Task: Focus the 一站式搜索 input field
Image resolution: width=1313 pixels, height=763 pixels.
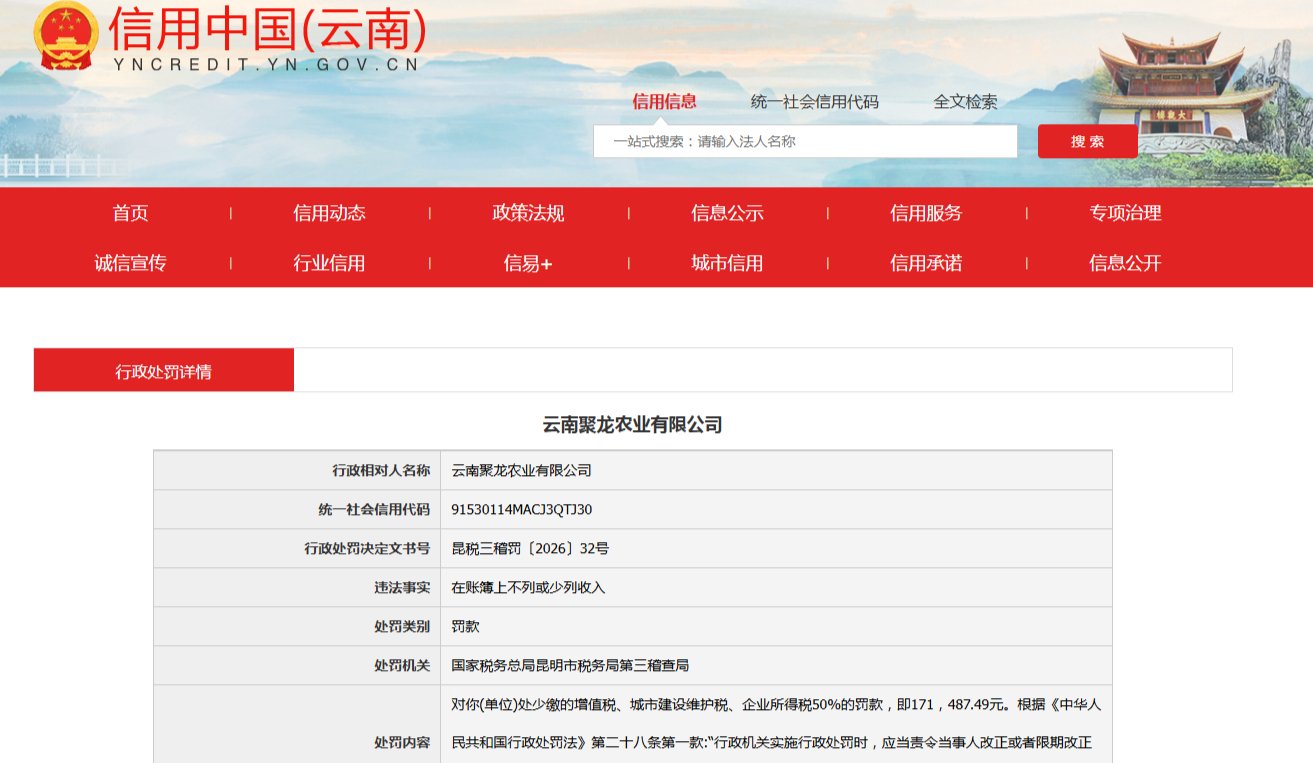Action: (805, 141)
